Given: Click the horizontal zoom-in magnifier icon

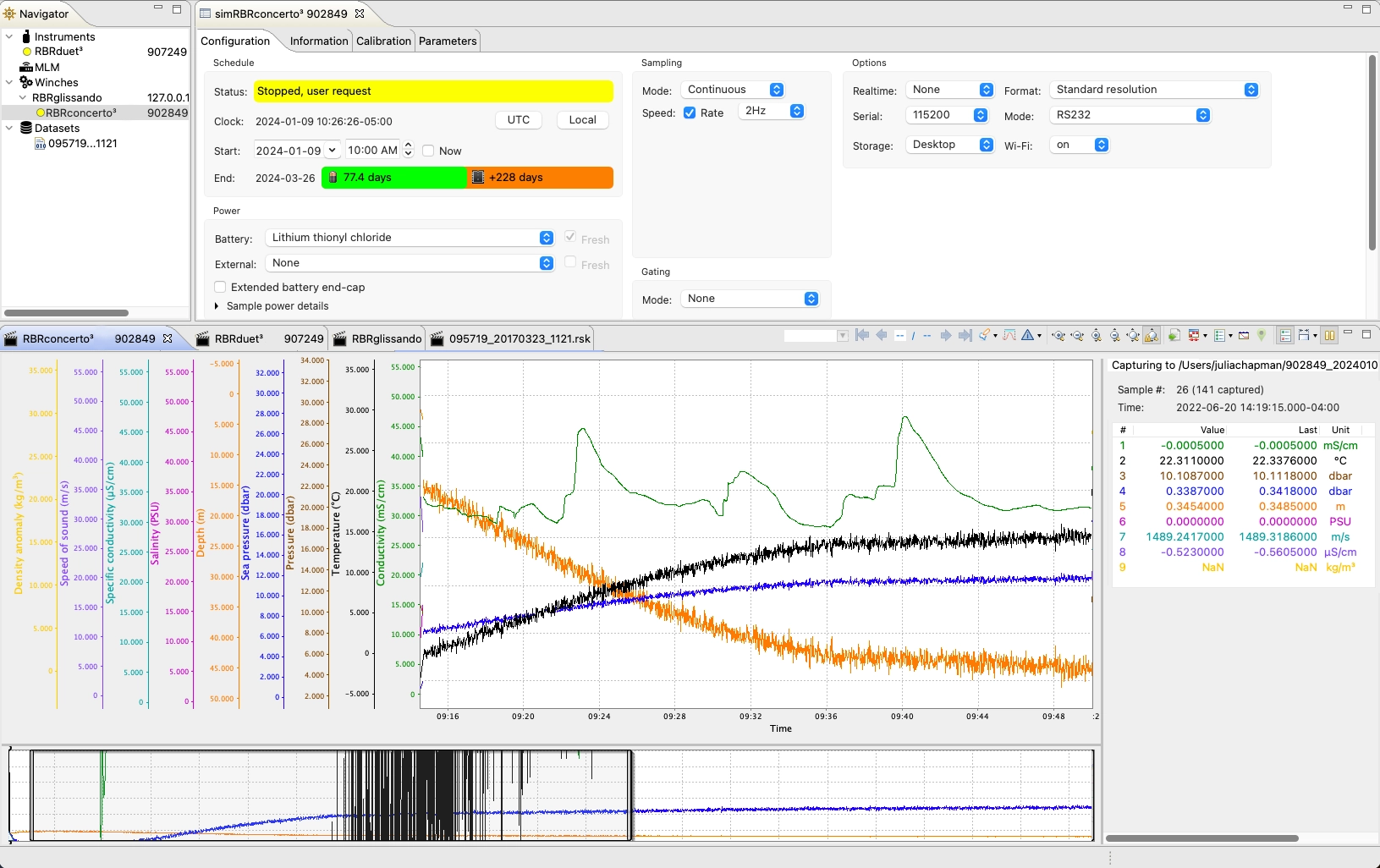Looking at the screenshot, I should pyautogui.click(x=1058, y=336).
